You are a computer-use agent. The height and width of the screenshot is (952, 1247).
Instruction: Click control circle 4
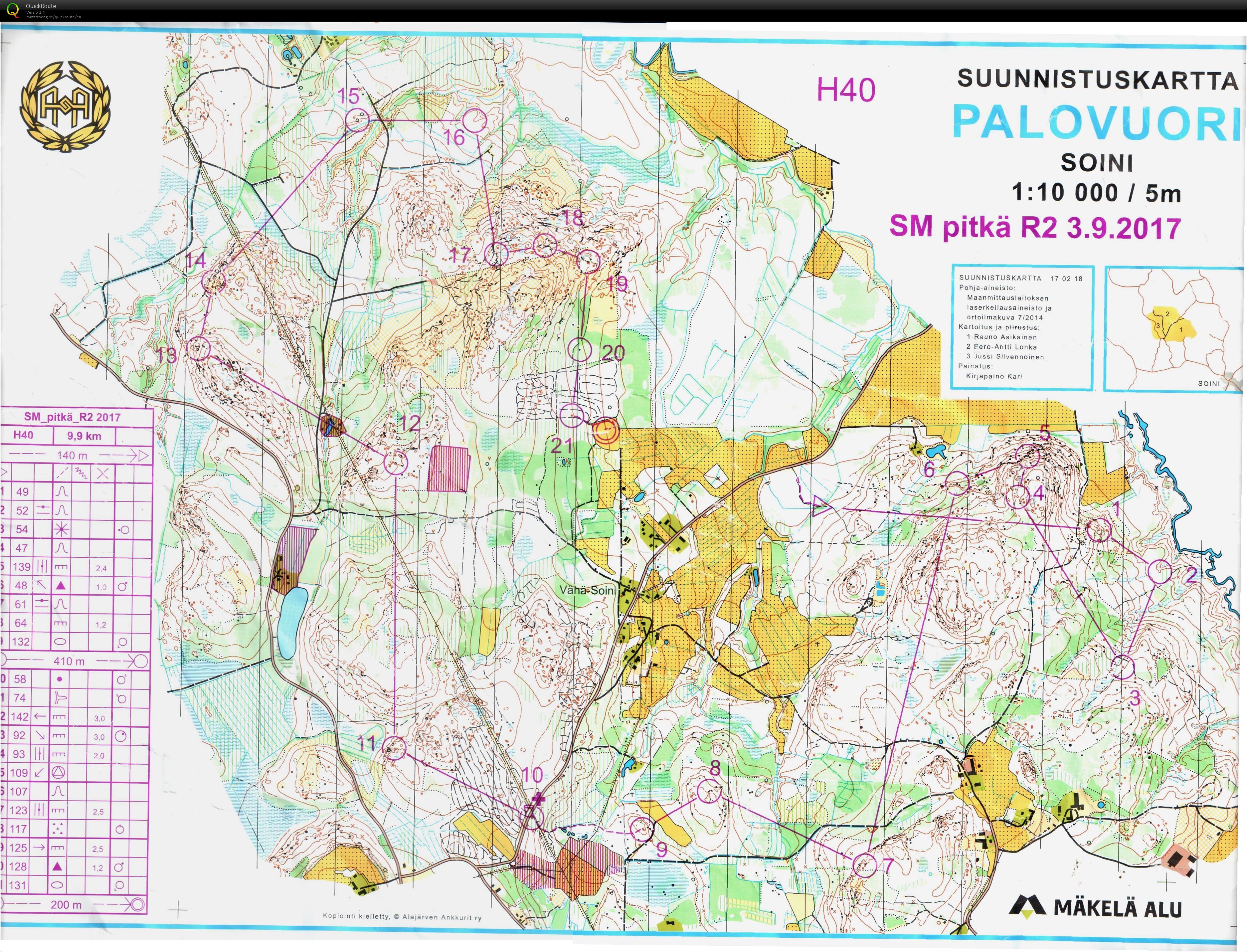[1017, 496]
